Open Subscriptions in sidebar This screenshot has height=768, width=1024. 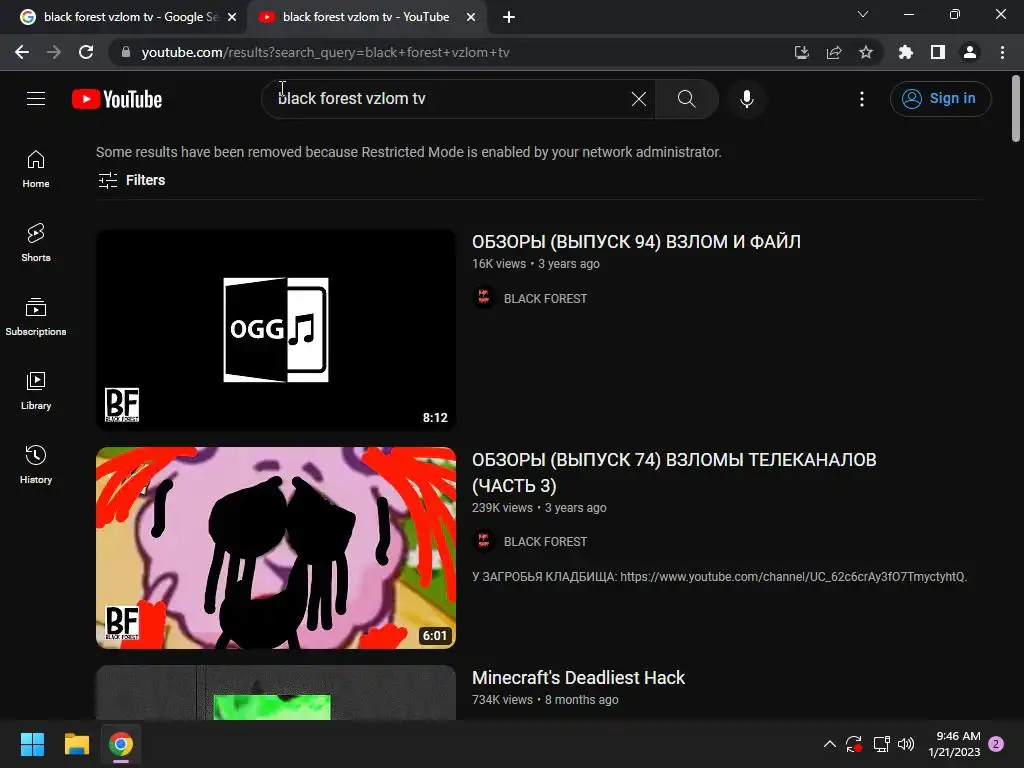(x=36, y=317)
